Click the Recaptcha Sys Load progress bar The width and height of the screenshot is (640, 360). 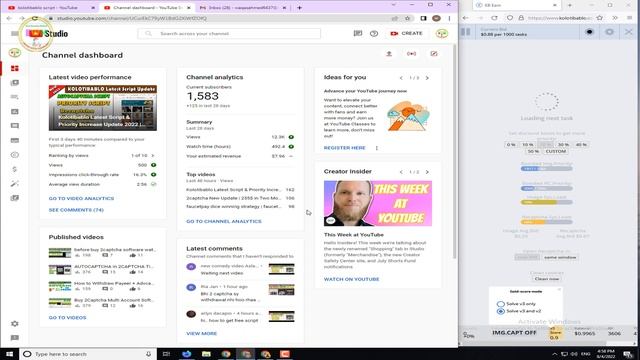pyautogui.click(x=546, y=222)
